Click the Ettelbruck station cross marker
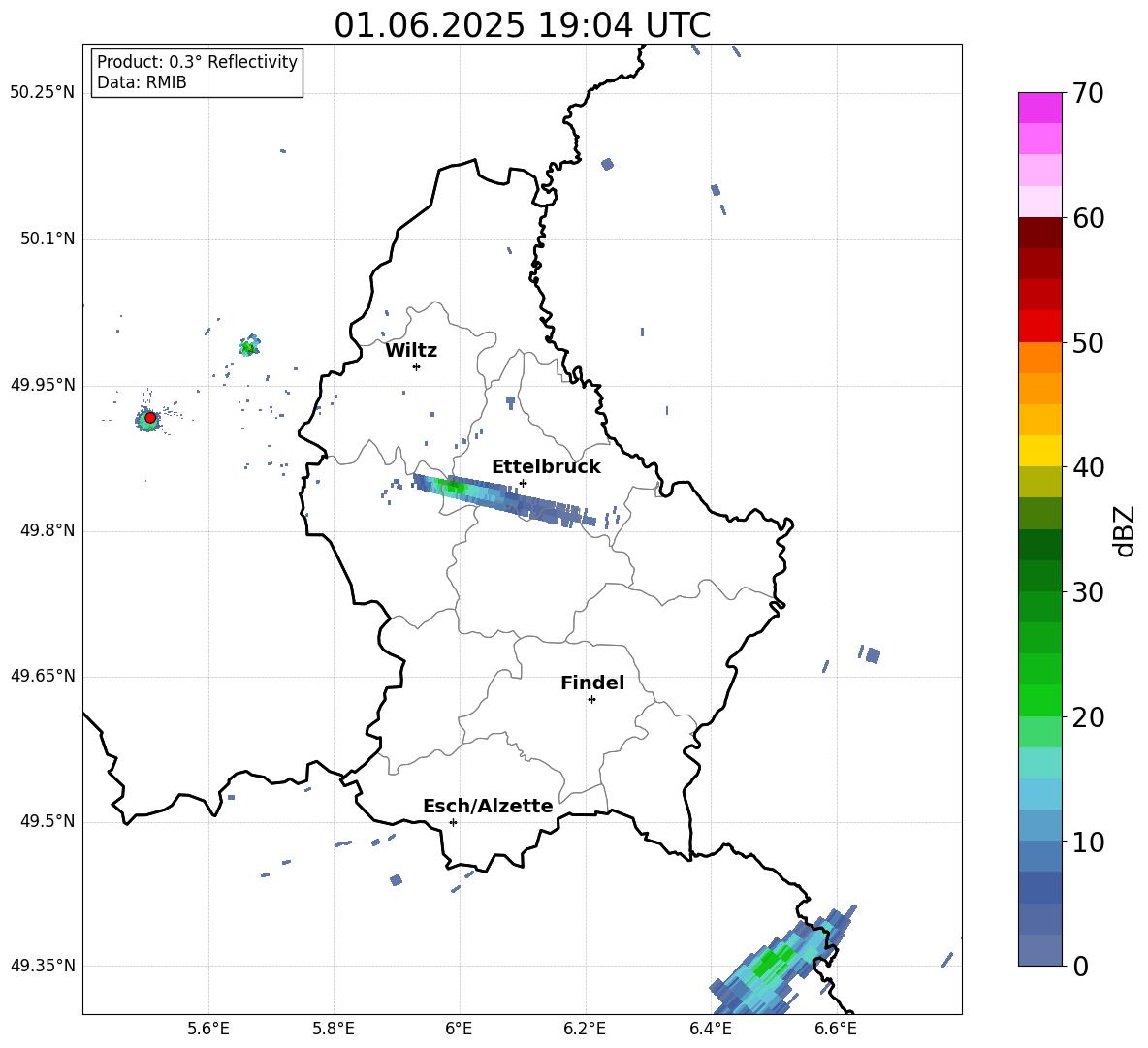Screen dimensions: 1148x1048 [x=523, y=483]
